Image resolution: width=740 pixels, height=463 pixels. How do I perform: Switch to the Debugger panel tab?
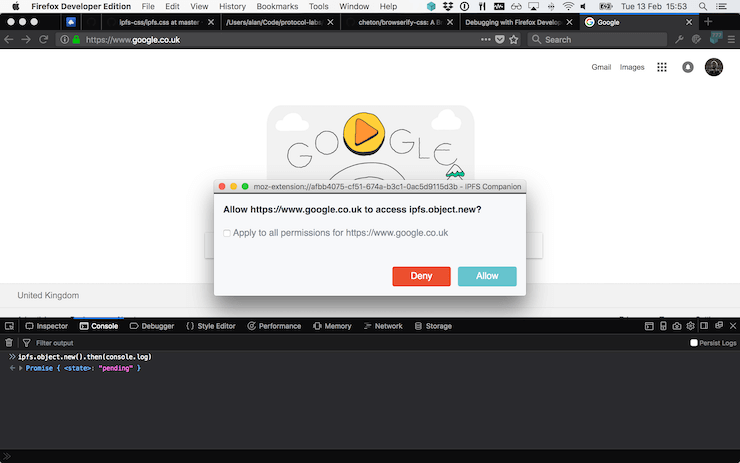point(152,326)
